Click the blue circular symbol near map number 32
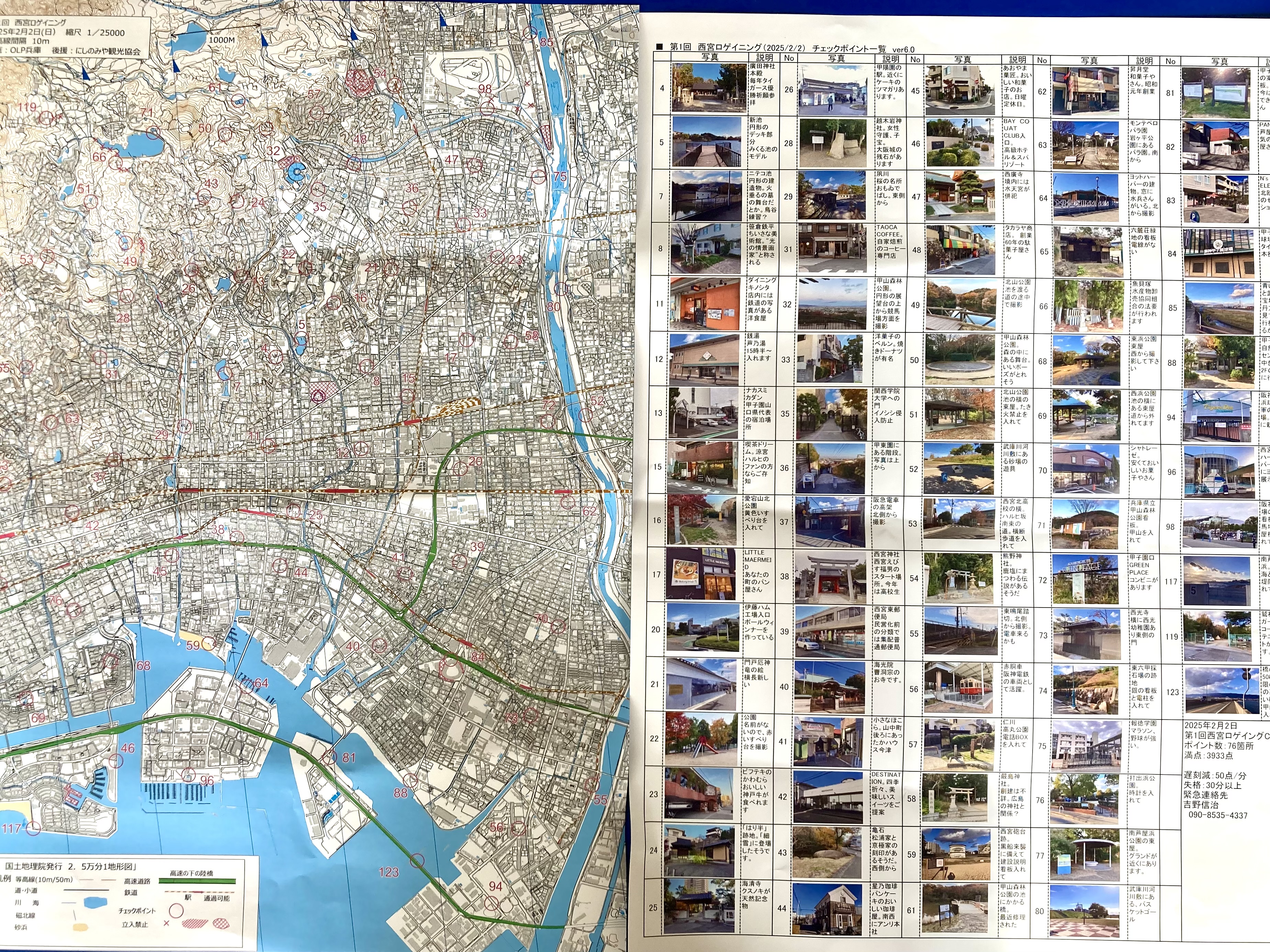The image size is (1270, 952). click(x=297, y=171)
